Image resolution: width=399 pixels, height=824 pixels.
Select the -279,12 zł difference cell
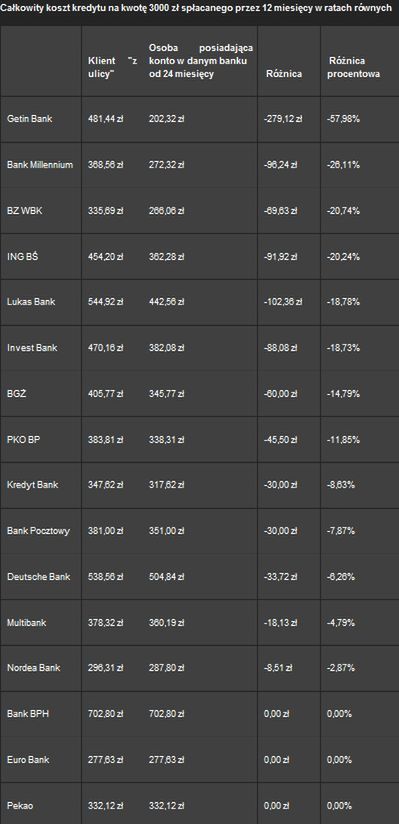point(282,119)
